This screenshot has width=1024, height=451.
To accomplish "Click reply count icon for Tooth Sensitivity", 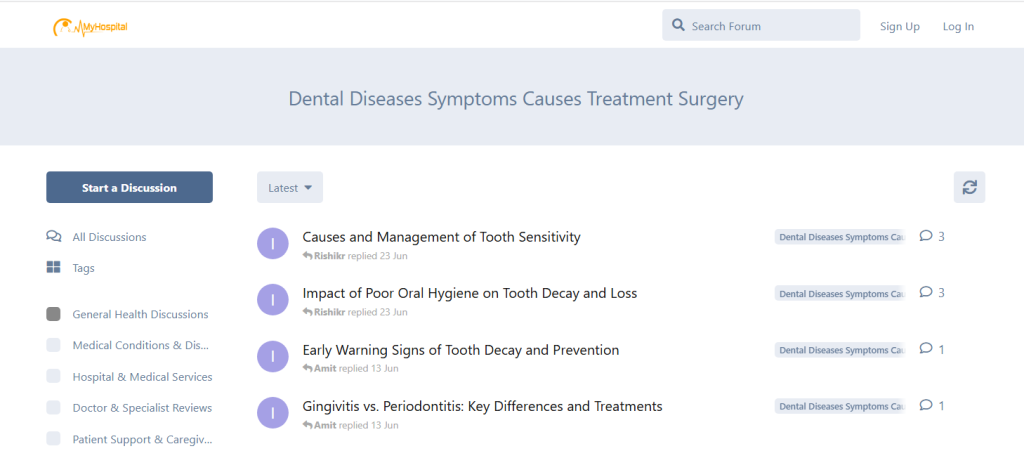I will click(926, 237).
